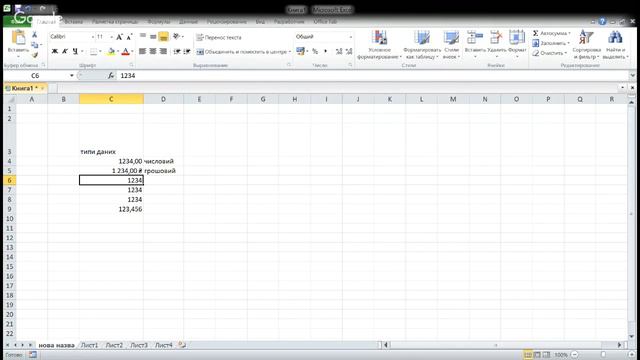
Task: Open Найти и выделить binoculars icon
Action: [x=615, y=38]
